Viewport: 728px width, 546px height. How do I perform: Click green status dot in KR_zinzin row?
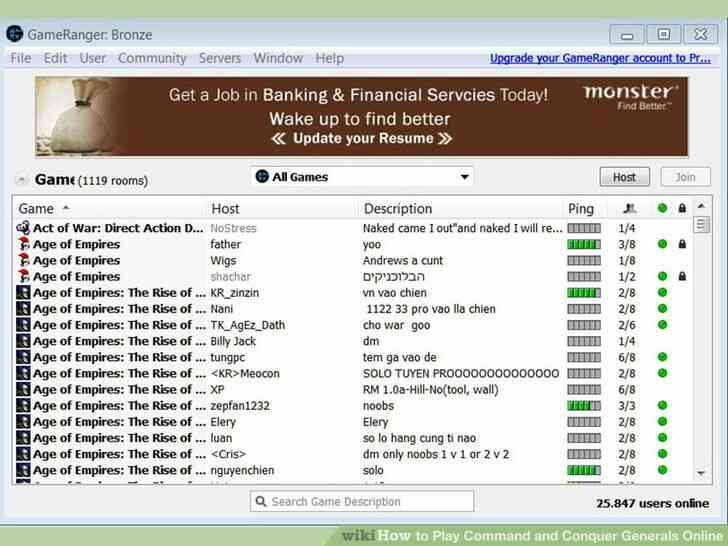click(x=663, y=292)
